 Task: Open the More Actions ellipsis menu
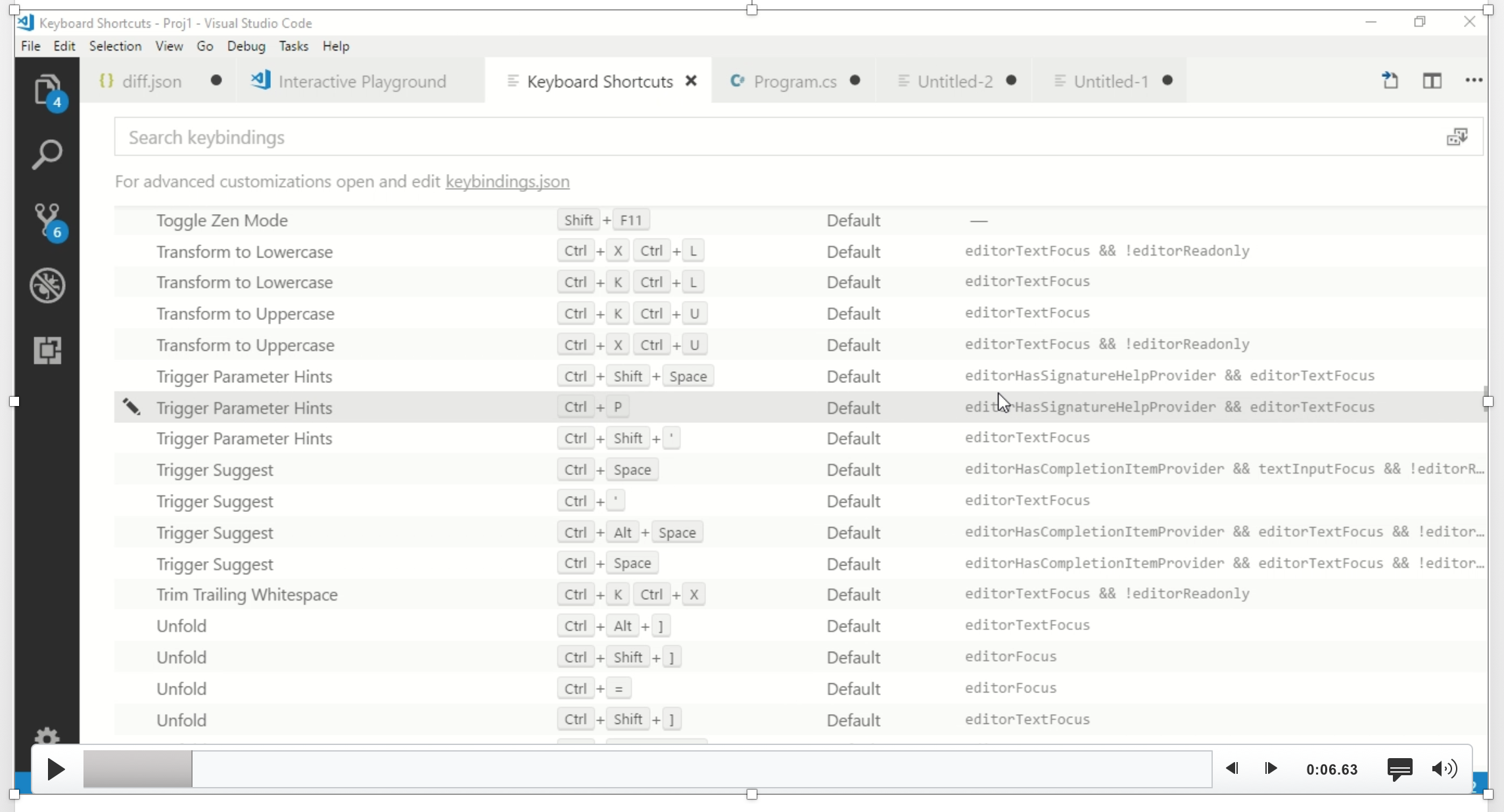pos(1474,80)
